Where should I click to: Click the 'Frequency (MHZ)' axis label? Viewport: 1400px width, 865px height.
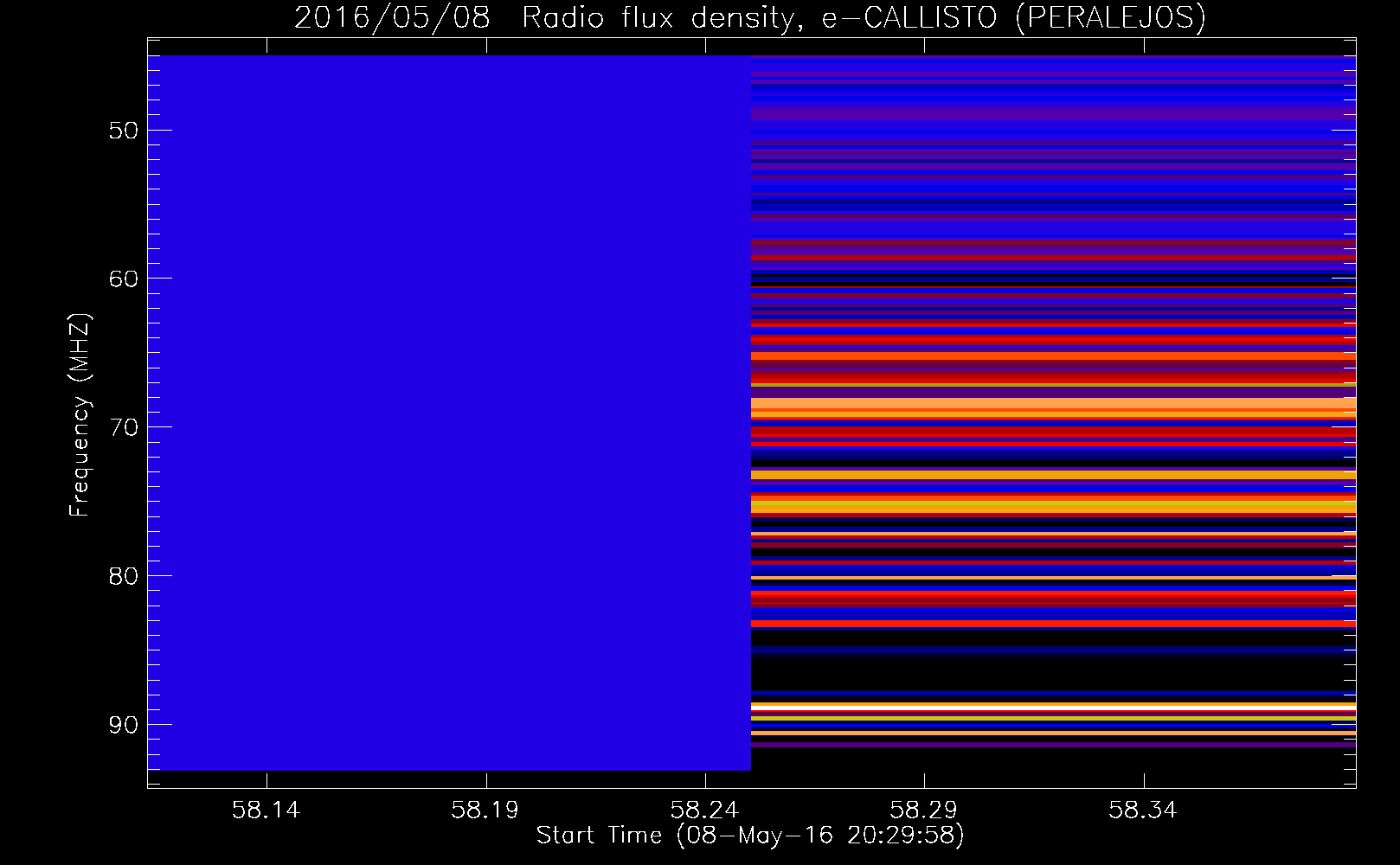click(x=80, y=414)
